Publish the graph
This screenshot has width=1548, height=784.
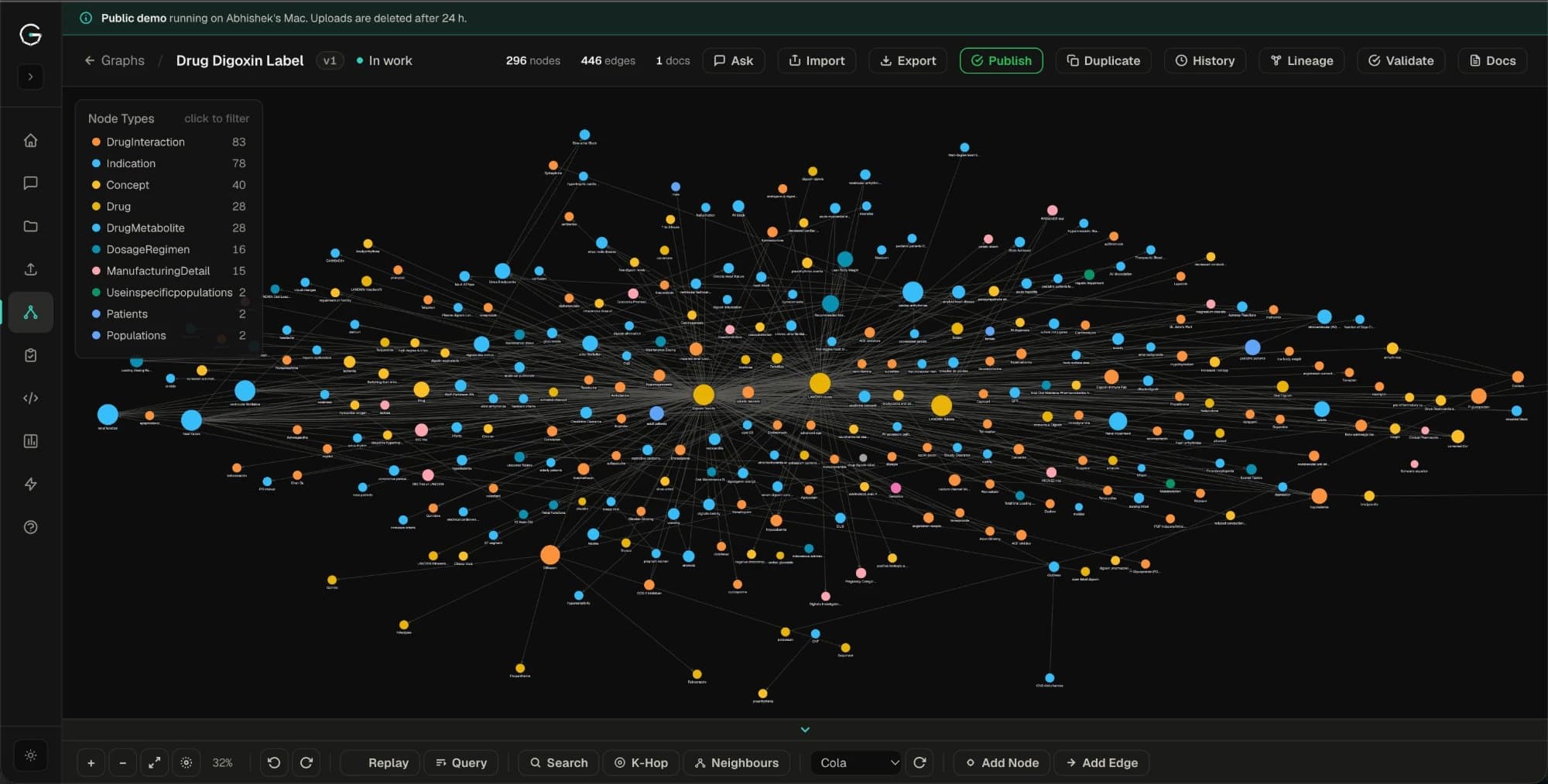click(x=1001, y=60)
